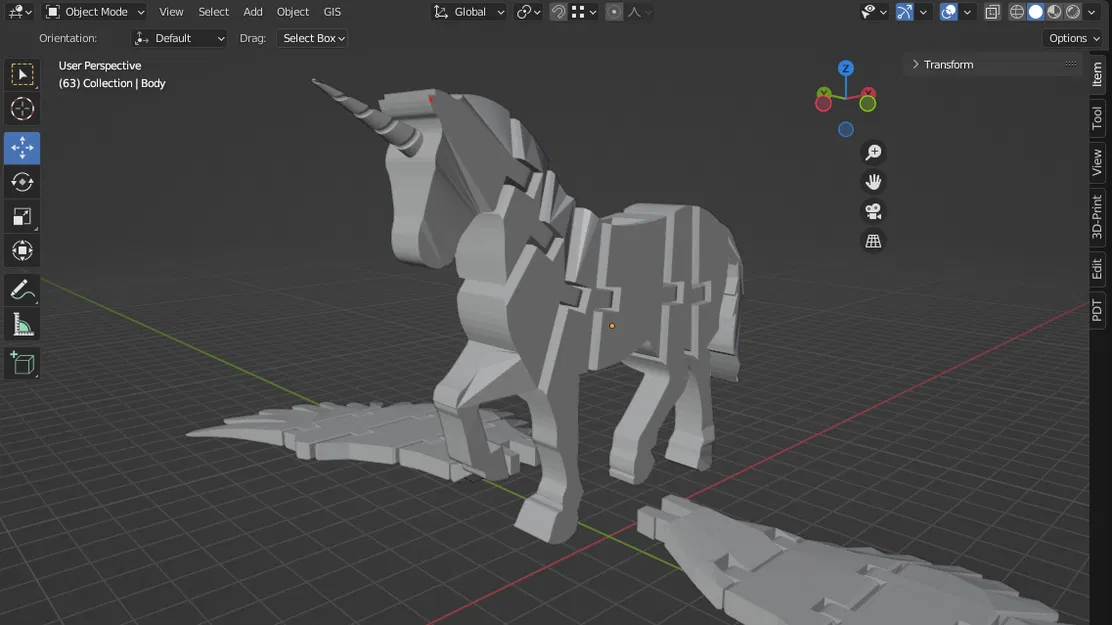Viewport: 1112px width, 625px height.
Task: Select the Add Cube tool
Action: click(22, 363)
